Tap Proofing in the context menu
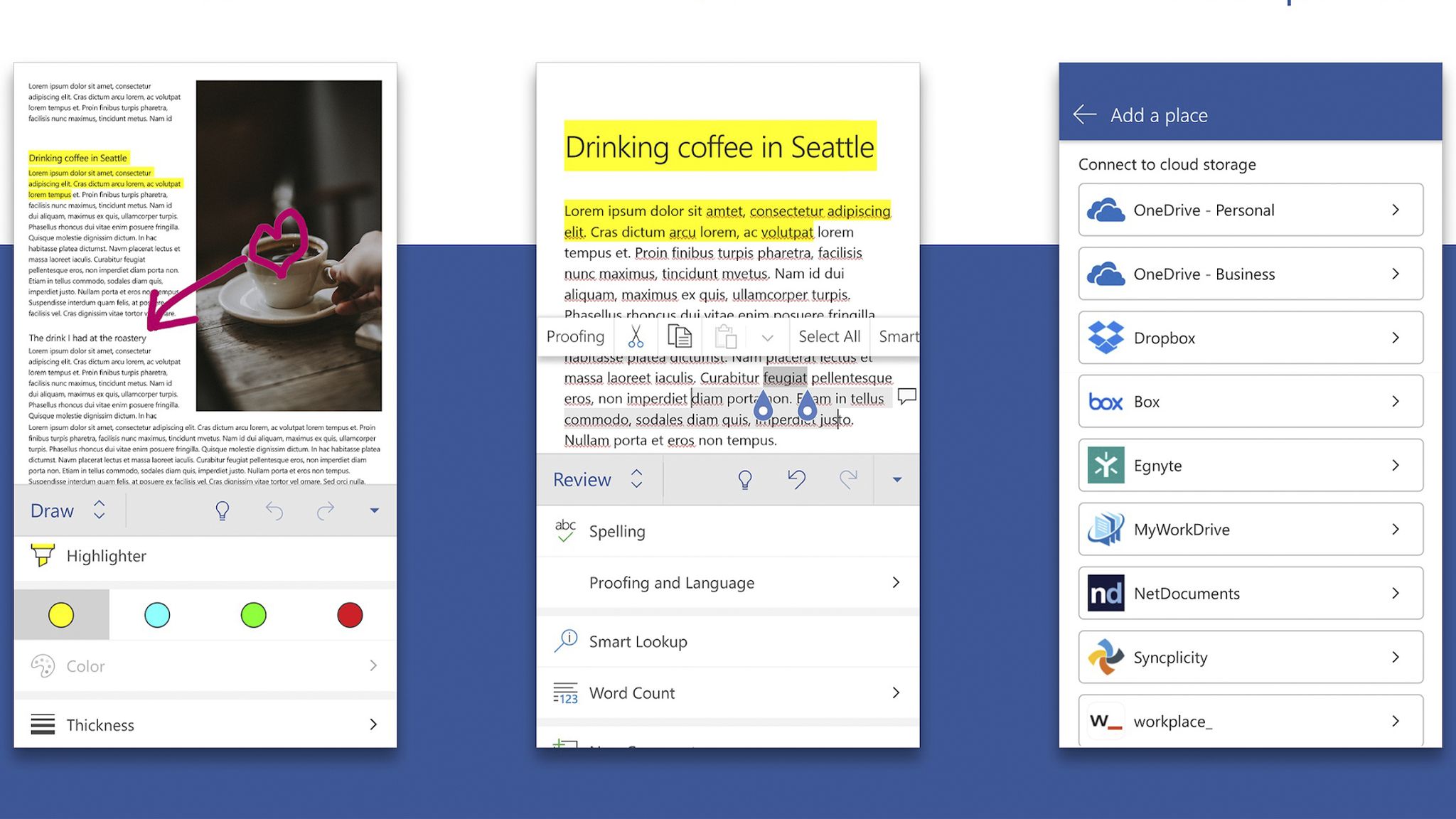This screenshot has height=819, width=1456. pyautogui.click(x=574, y=336)
